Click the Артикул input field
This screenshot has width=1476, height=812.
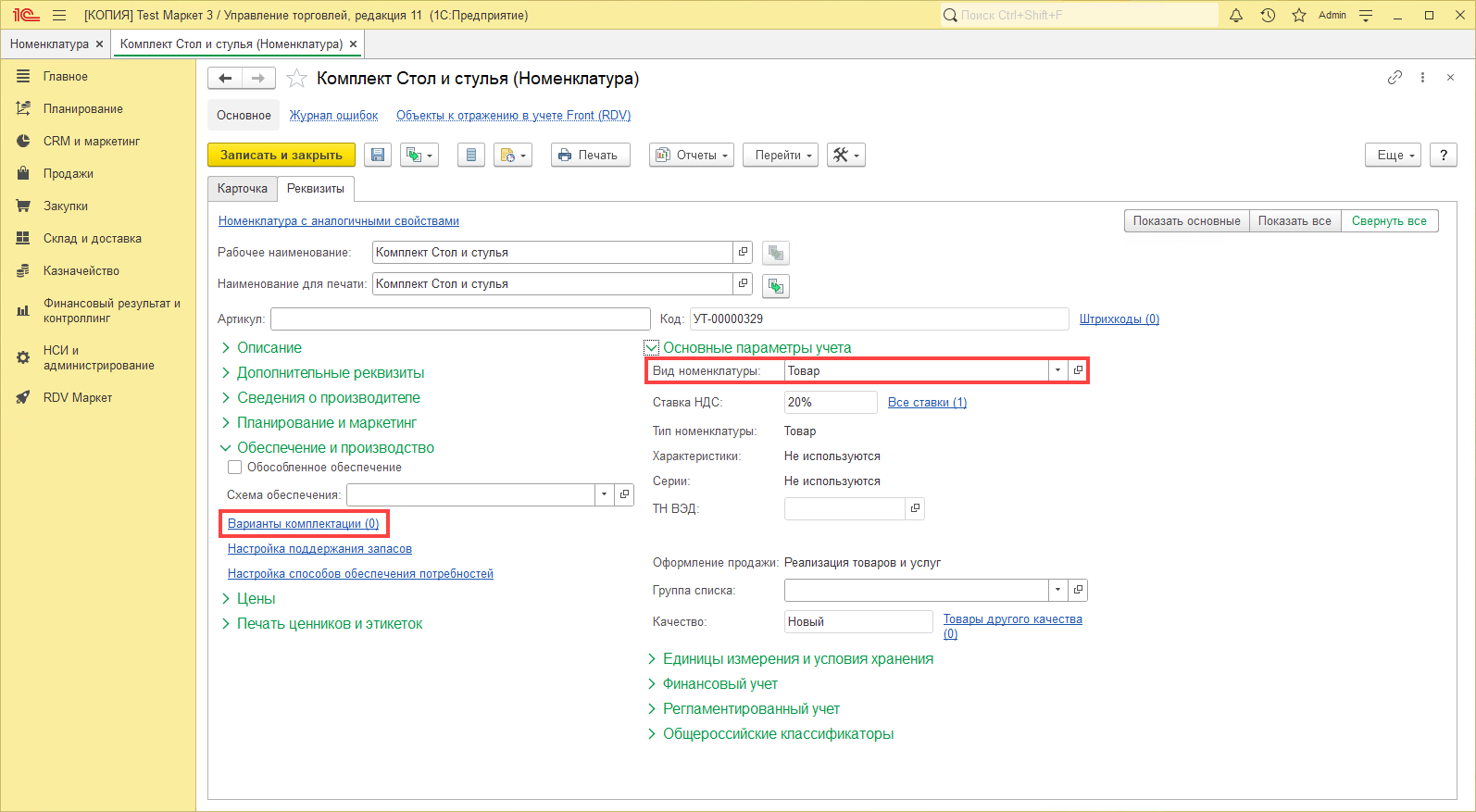(x=460, y=319)
